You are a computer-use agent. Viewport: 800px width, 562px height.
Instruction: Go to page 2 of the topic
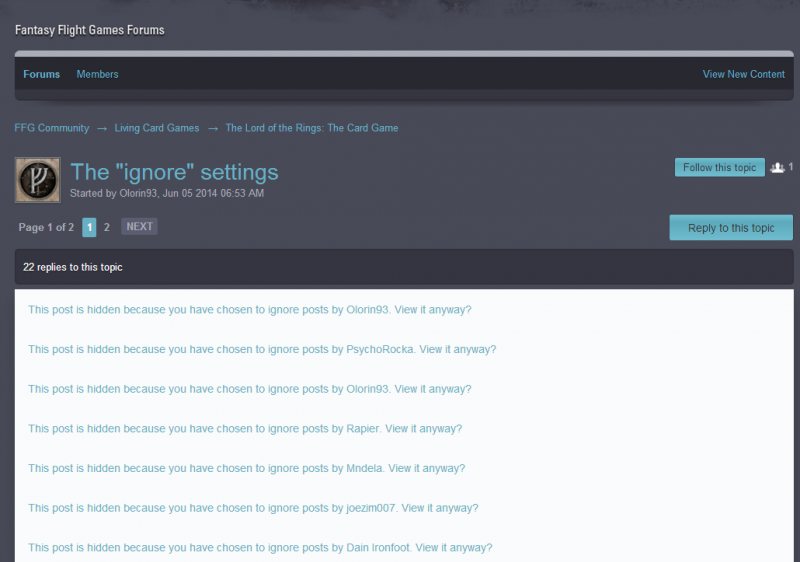[107, 227]
